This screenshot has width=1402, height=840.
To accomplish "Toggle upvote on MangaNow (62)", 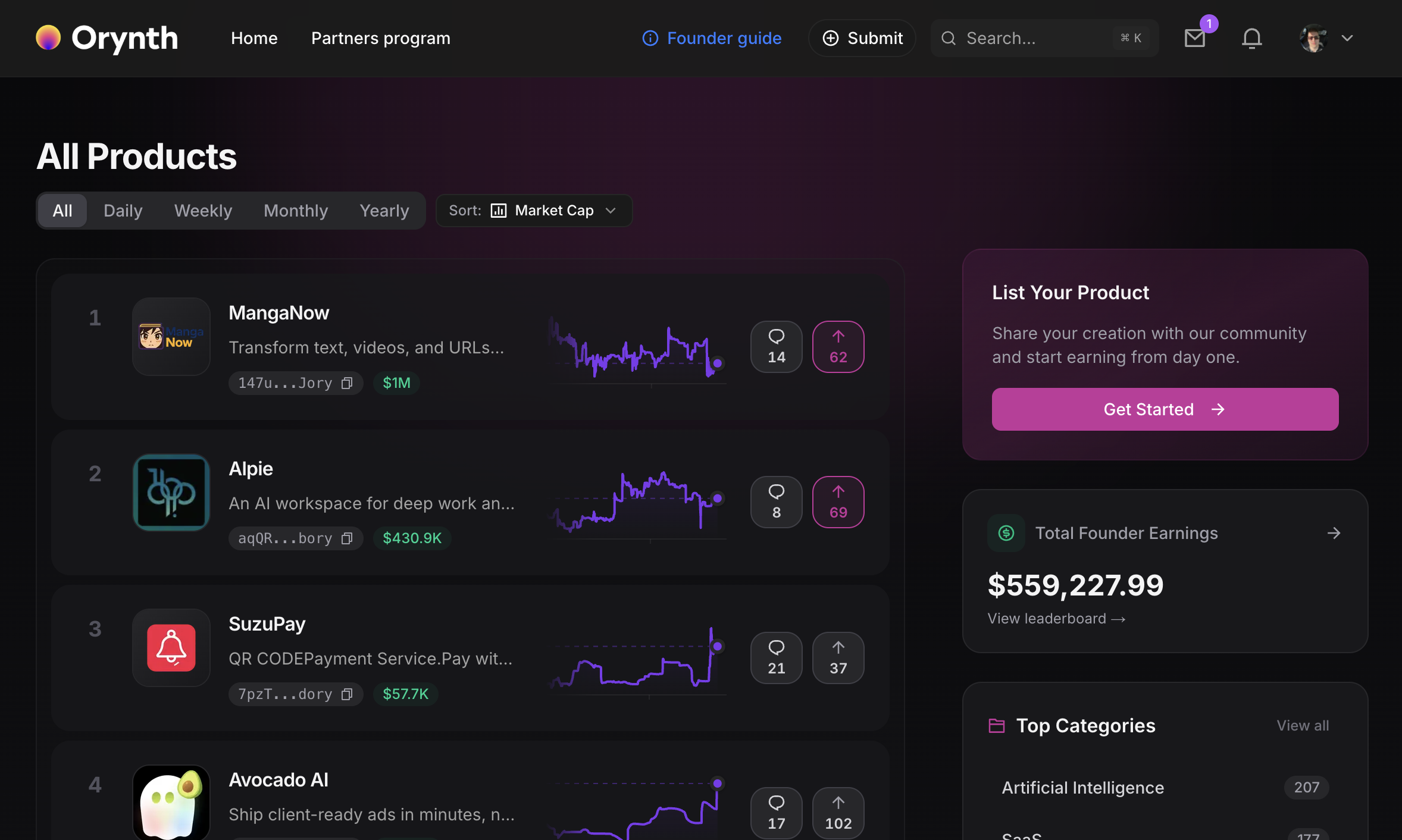I will 838,347.
